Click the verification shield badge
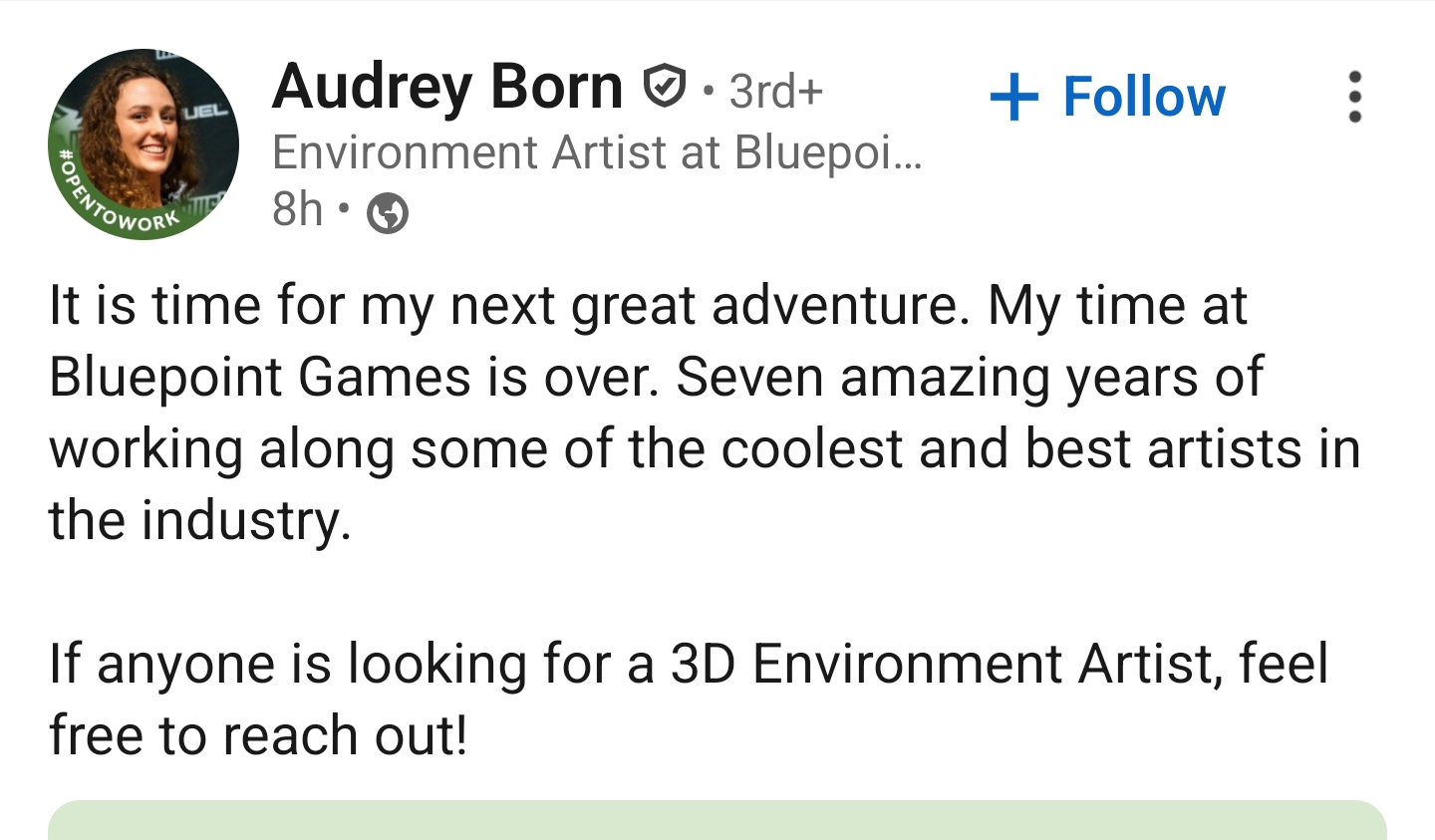The height and width of the screenshot is (840, 1435). pyautogui.click(x=664, y=87)
